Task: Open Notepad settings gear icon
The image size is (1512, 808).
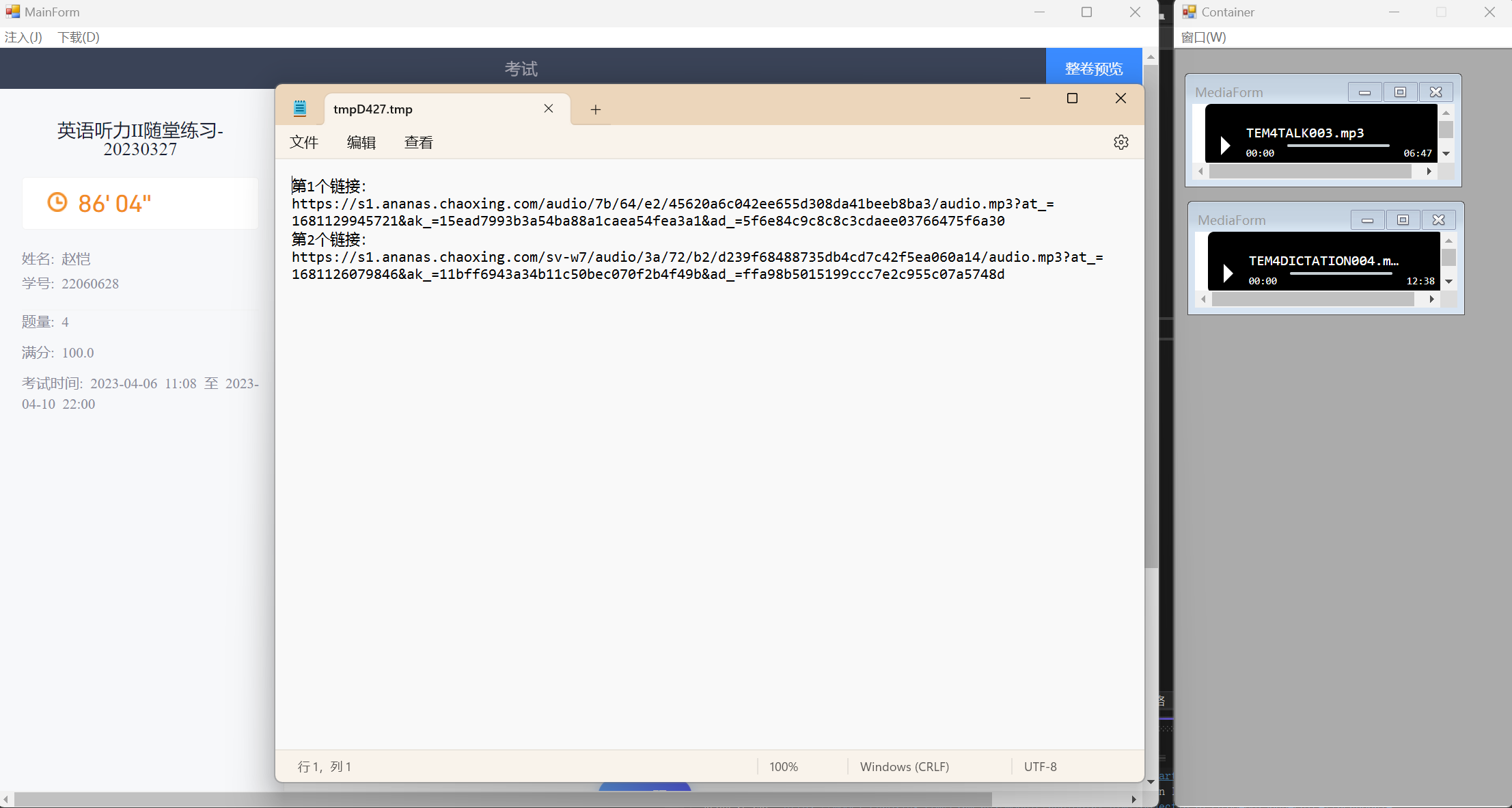Action: pyautogui.click(x=1121, y=142)
